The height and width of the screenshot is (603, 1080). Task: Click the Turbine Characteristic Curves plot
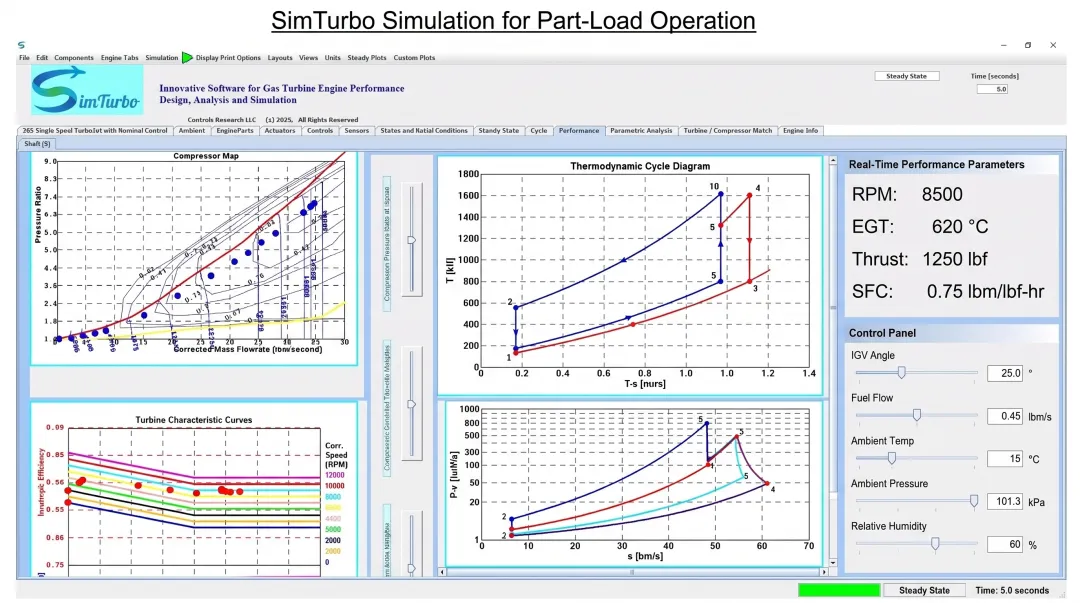click(x=194, y=491)
